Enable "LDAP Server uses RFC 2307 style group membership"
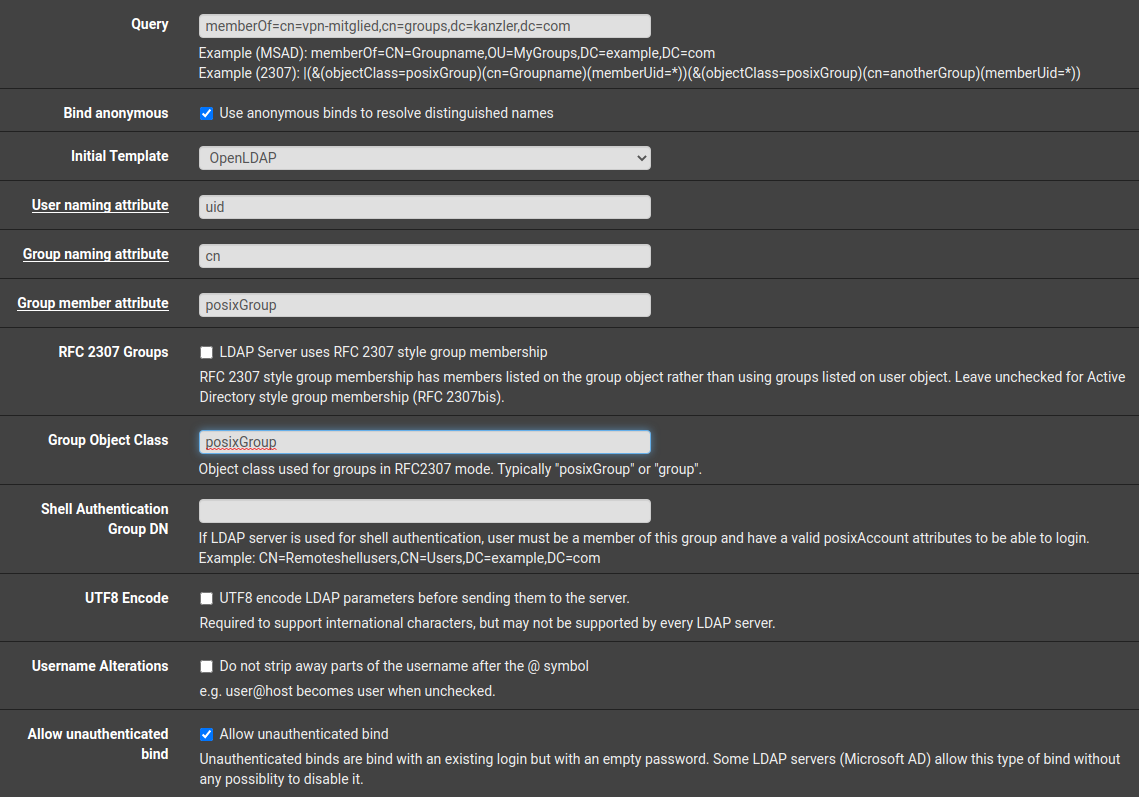Viewport: 1139px width, 797px height. pyautogui.click(x=206, y=352)
